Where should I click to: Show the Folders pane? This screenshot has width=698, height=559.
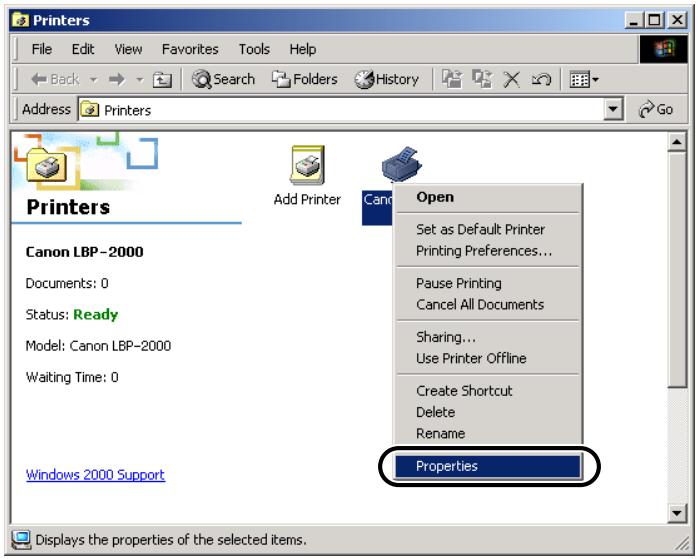pyautogui.click(x=305, y=80)
